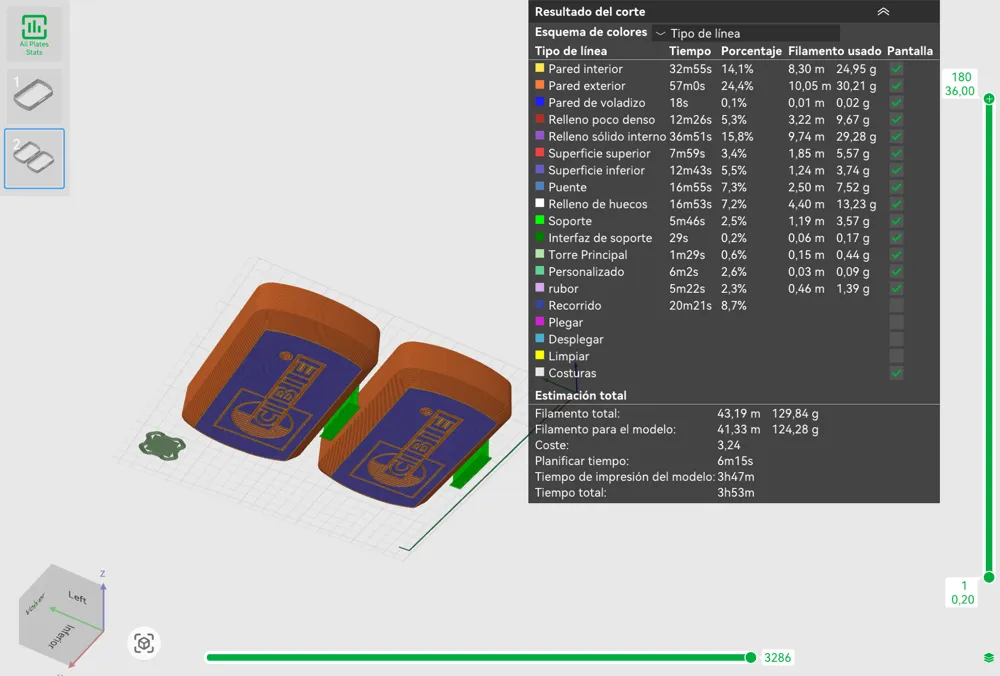Toggle Relleno sólido interno visibility checkbox
This screenshot has height=676, width=1000.
897,136
